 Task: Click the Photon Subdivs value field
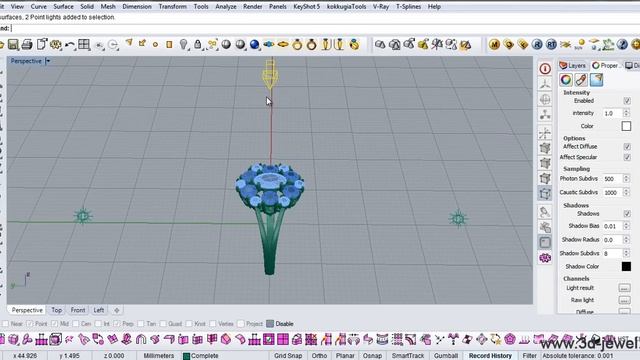[612, 179]
